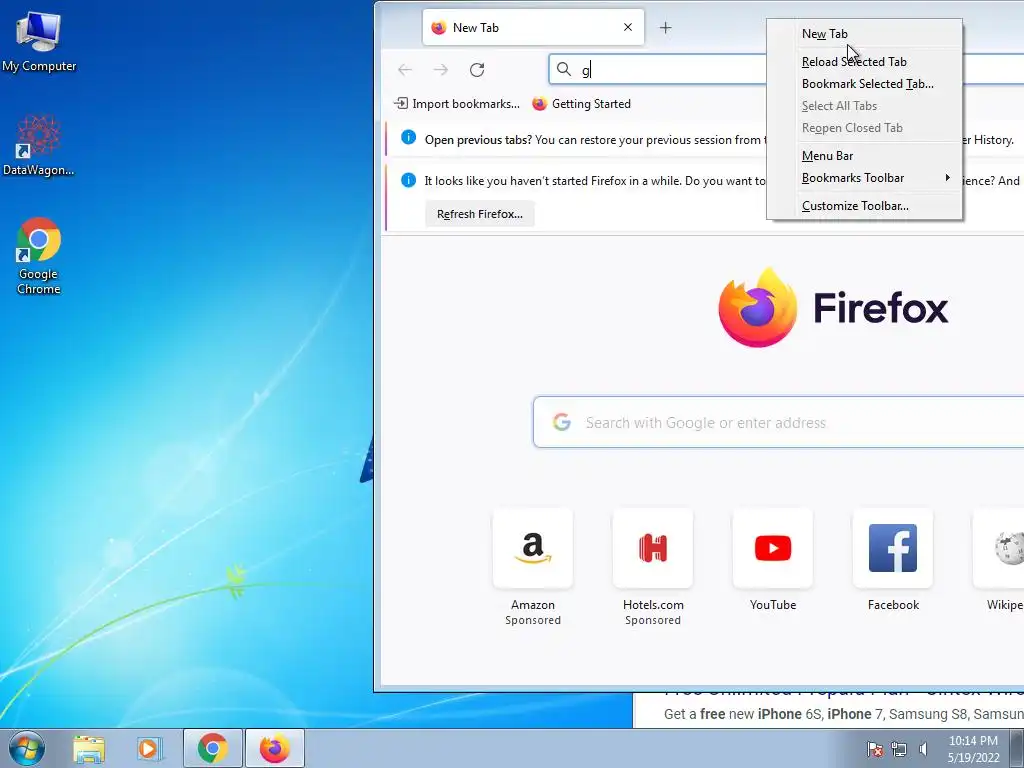
Task: Click the magnifier icon in the address bar
Action: [564, 69]
